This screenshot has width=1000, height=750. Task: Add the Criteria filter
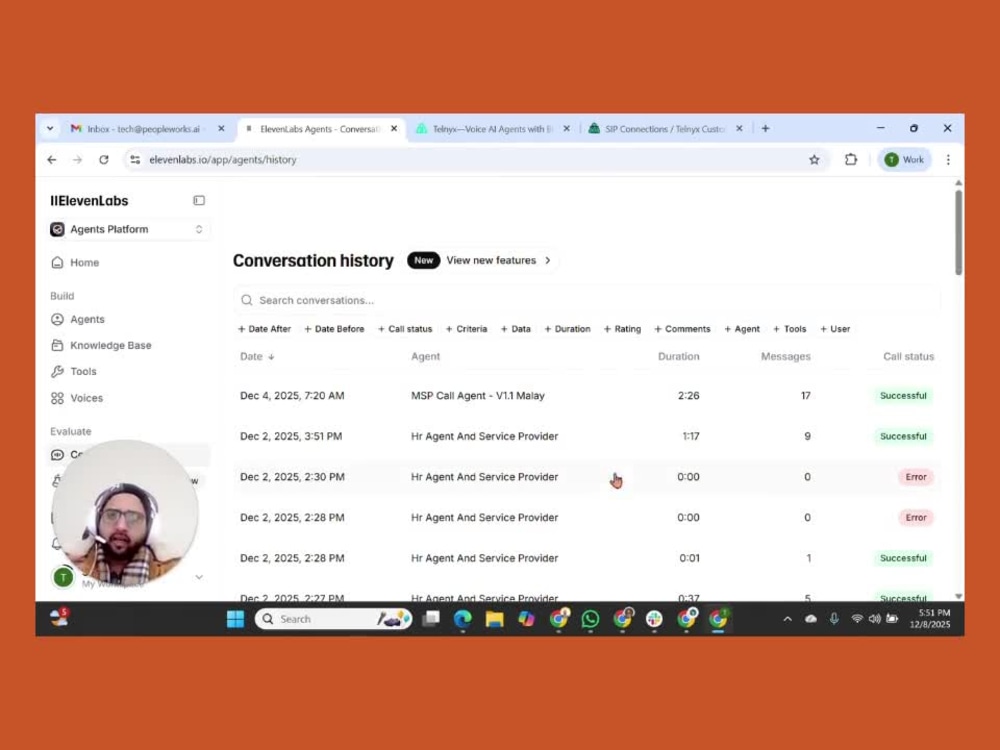point(466,329)
